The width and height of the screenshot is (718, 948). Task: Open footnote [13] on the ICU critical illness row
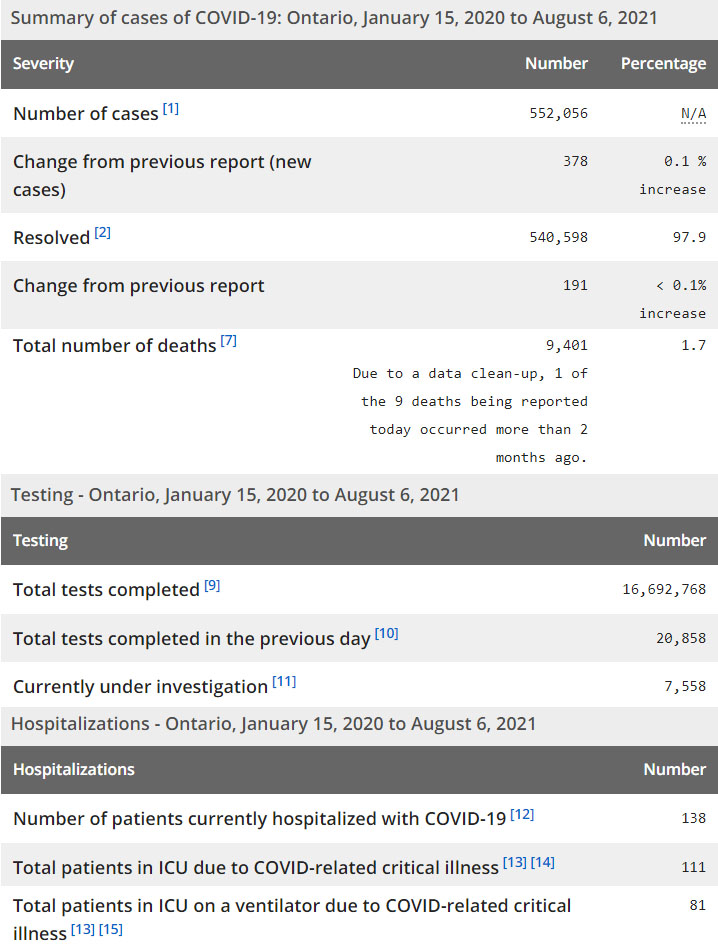514,863
